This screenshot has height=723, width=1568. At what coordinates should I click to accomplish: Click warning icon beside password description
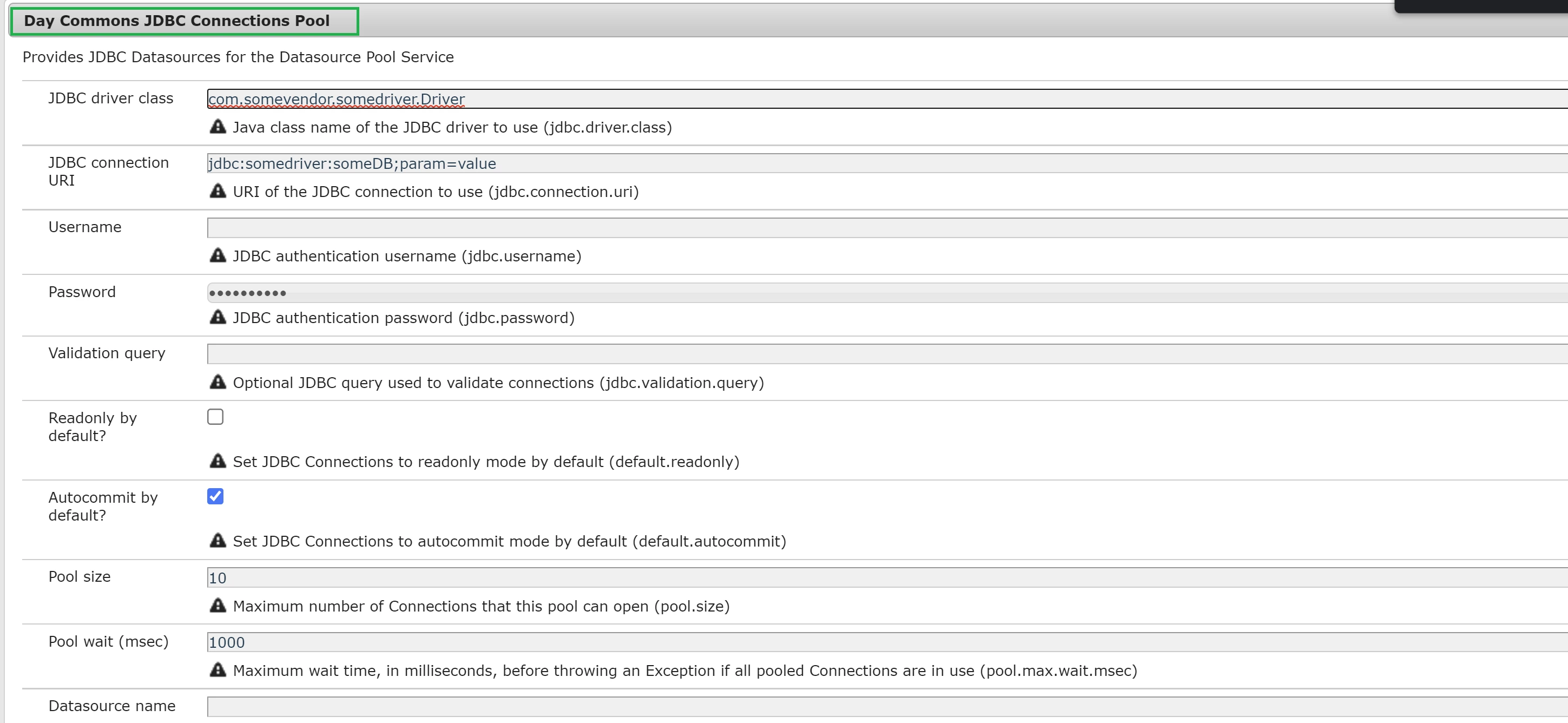pos(218,317)
